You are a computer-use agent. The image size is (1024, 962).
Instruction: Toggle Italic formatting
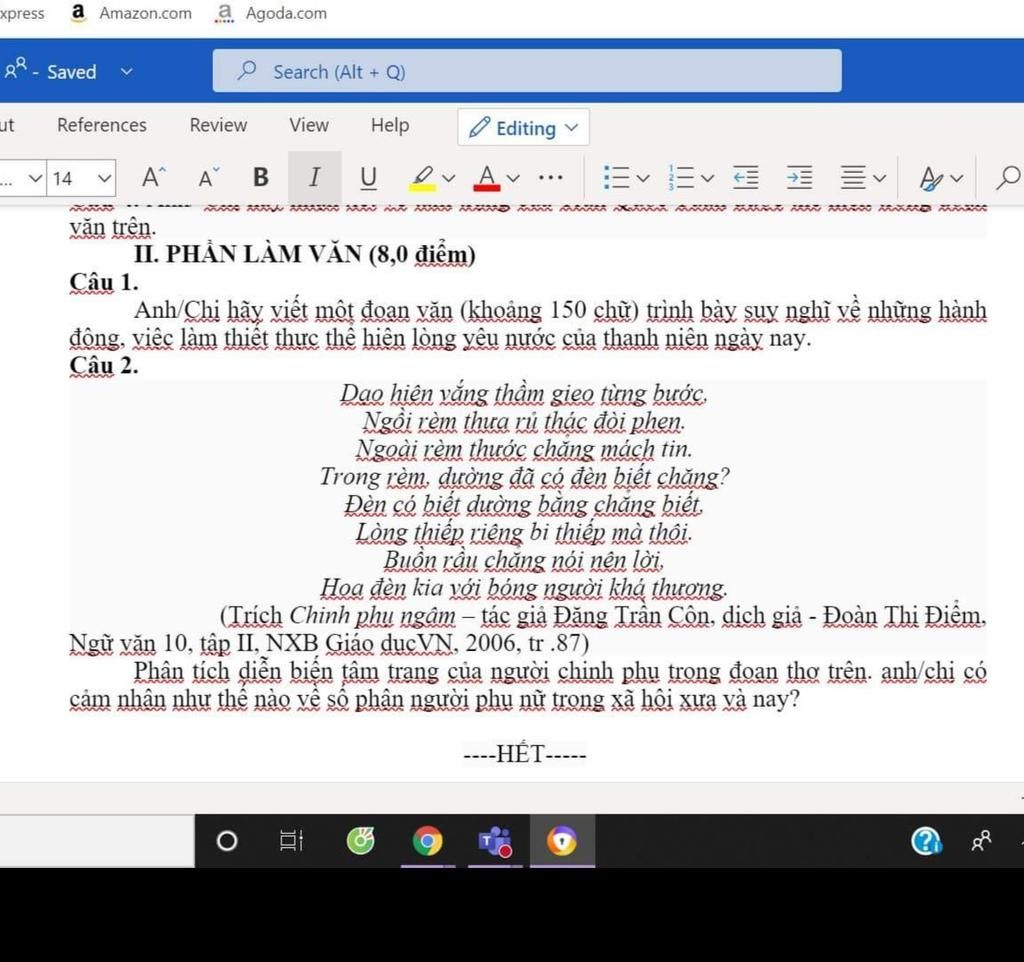314,177
